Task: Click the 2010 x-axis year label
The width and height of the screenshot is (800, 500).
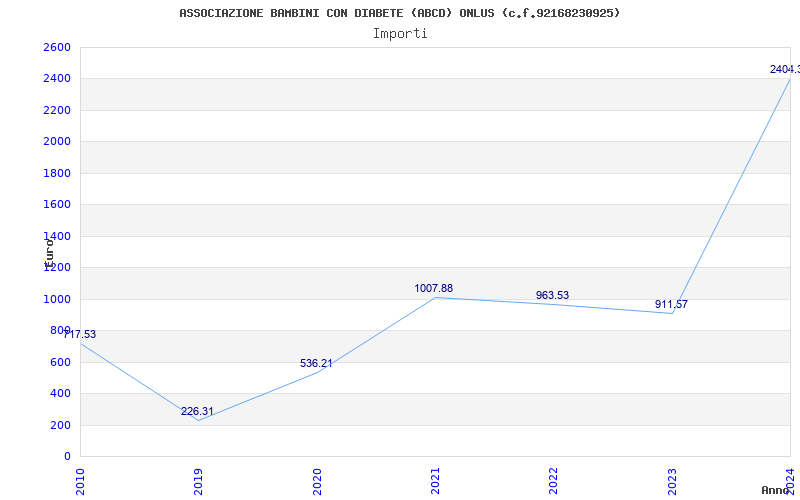Action: pos(81,479)
